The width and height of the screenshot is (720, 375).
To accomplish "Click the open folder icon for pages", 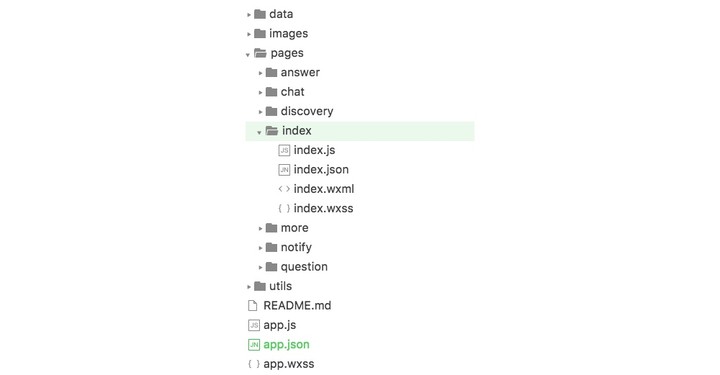I will [260, 53].
